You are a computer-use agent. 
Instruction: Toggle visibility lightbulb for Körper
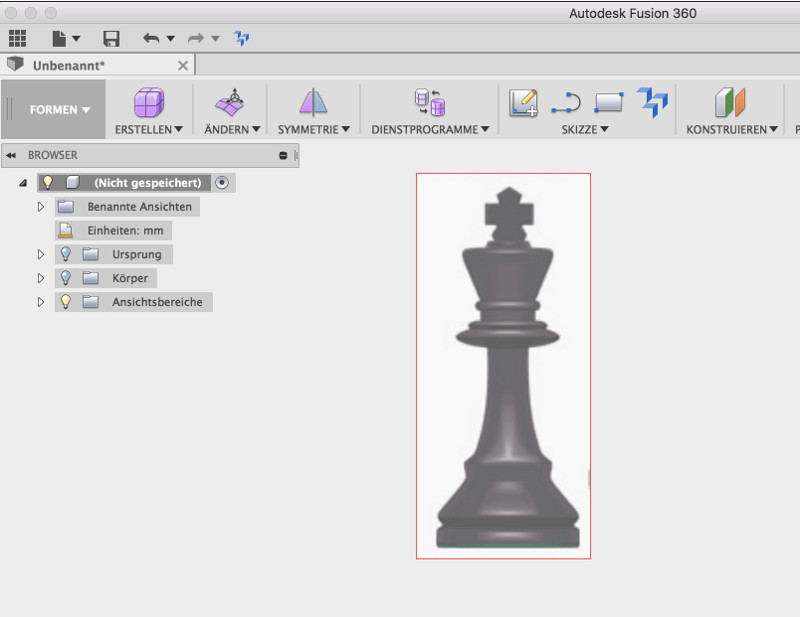(x=66, y=278)
